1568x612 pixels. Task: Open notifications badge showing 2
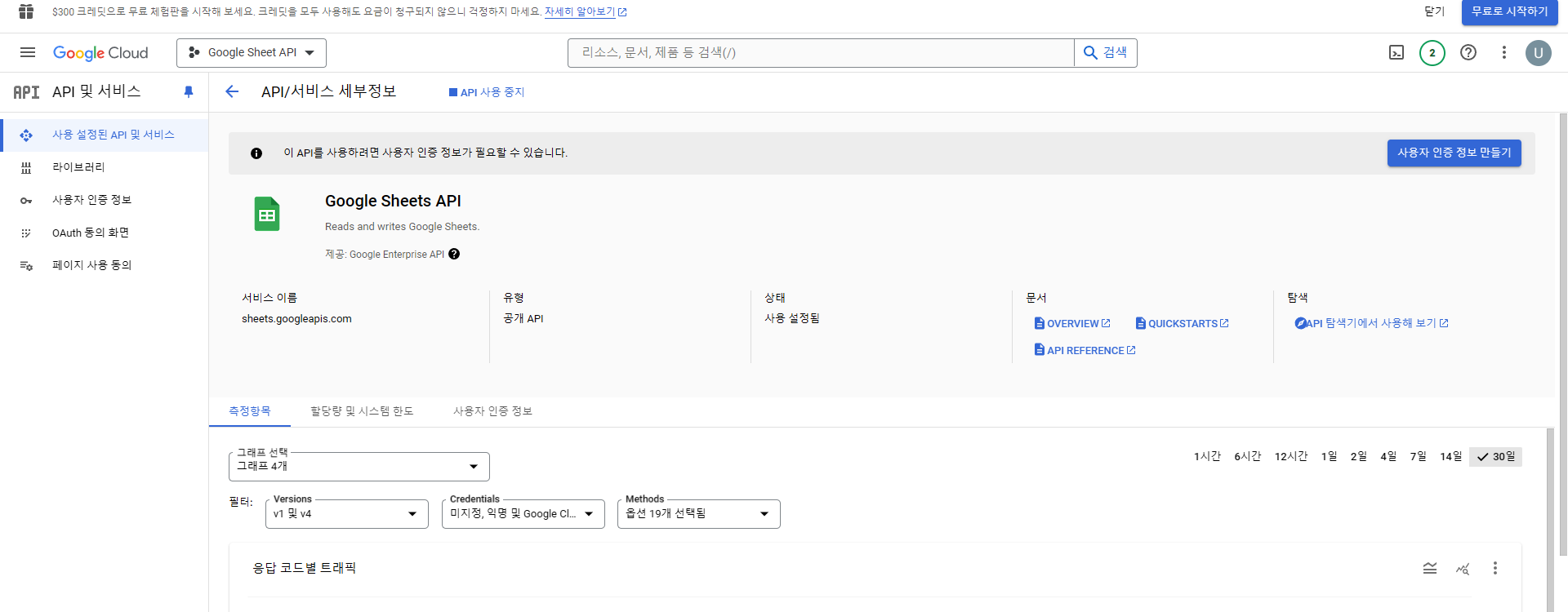coord(1432,53)
